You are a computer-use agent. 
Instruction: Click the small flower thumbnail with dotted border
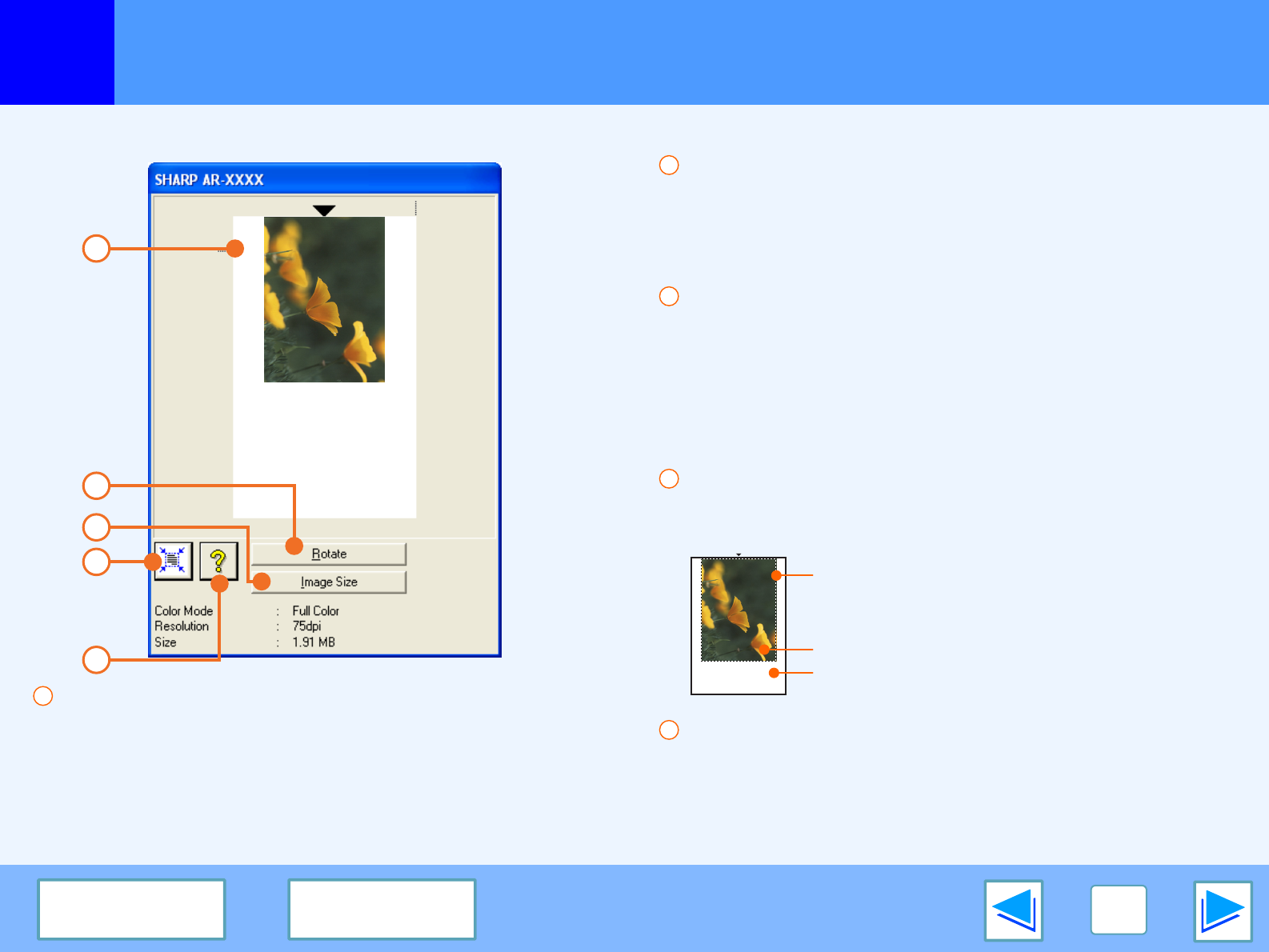point(738,610)
